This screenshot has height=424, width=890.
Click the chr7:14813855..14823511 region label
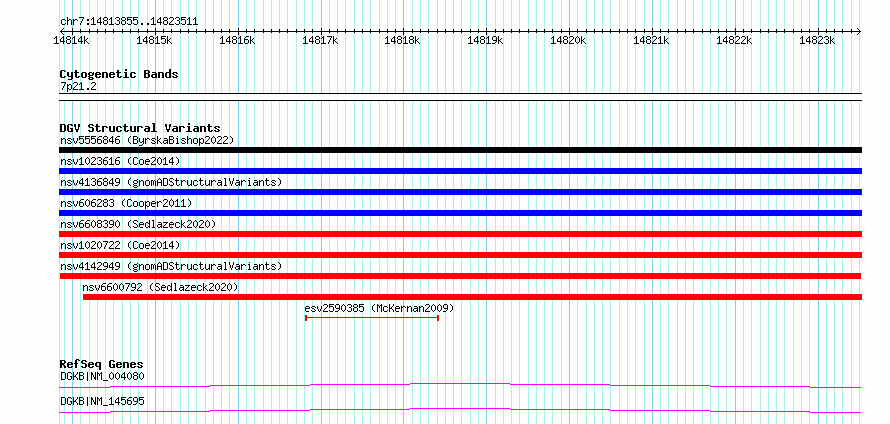click(x=129, y=22)
